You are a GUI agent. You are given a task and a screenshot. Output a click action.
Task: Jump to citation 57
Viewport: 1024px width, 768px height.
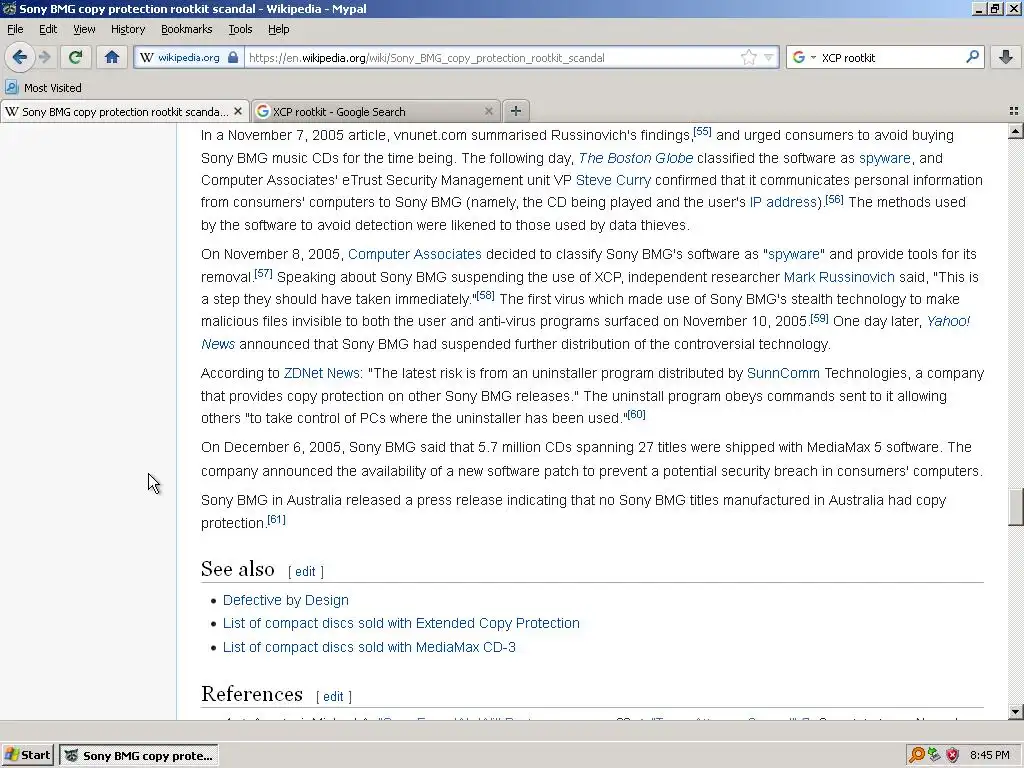[x=263, y=273]
